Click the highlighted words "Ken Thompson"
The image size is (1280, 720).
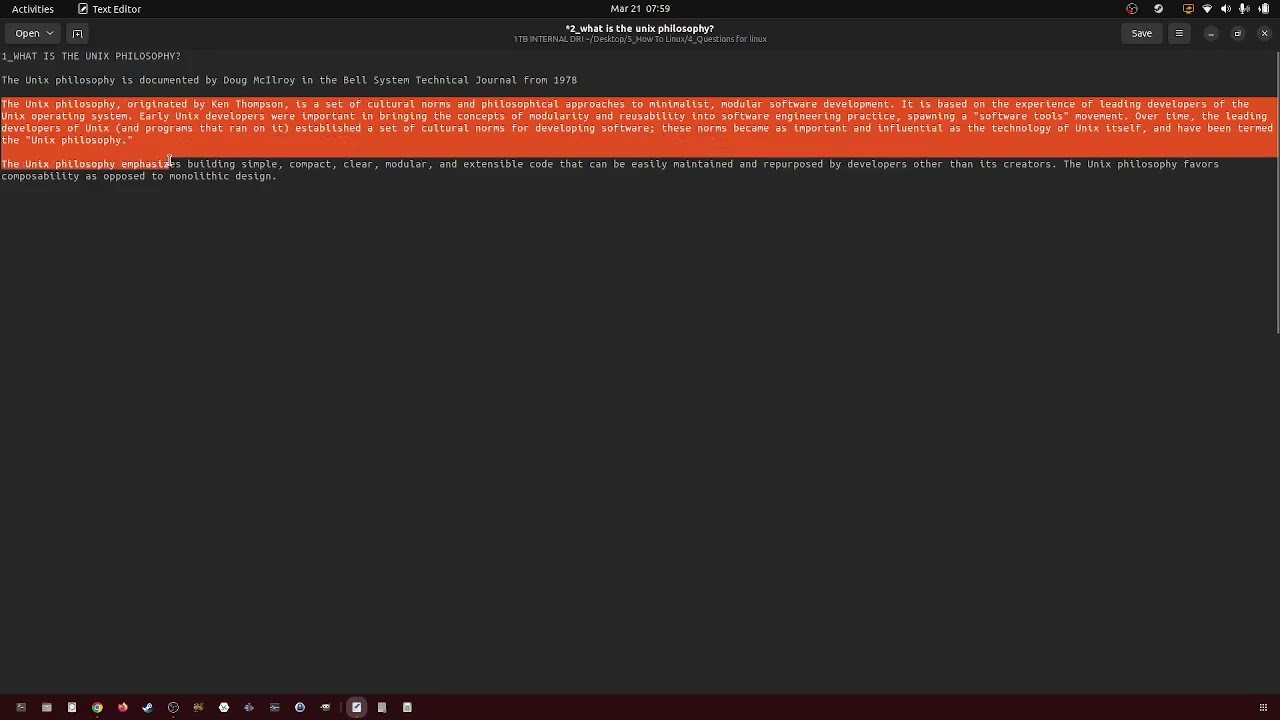247,104
